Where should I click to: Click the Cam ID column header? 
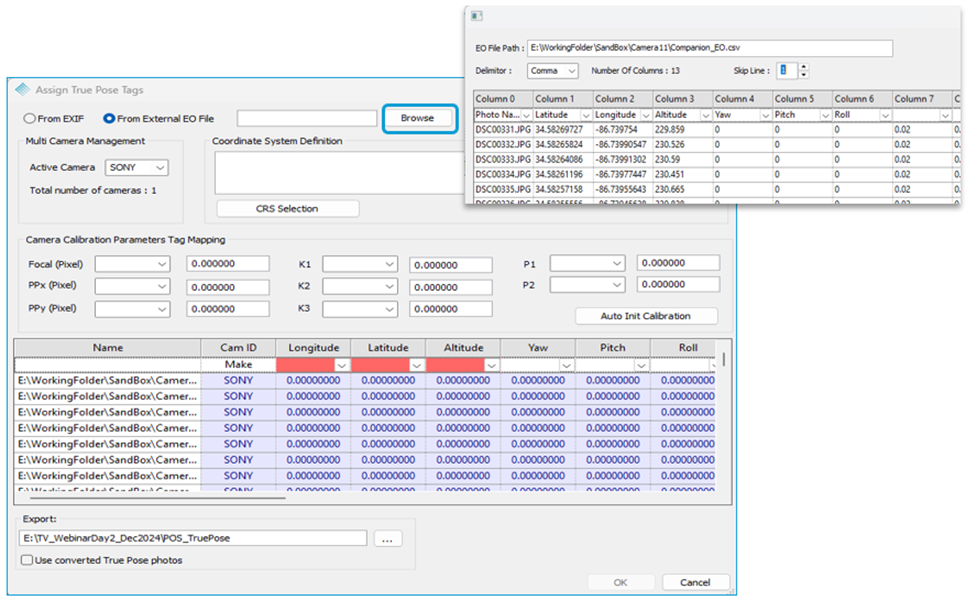coord(238,348)
